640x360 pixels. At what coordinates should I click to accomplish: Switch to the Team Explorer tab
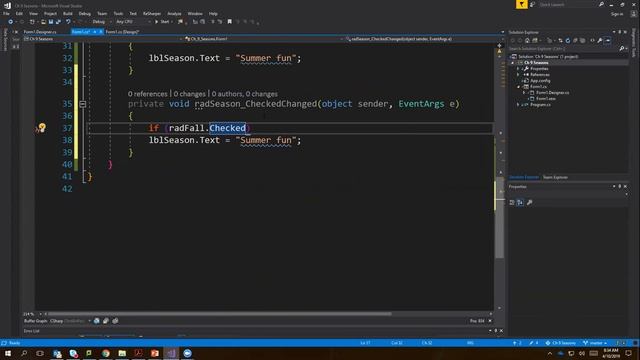(555, 177)
